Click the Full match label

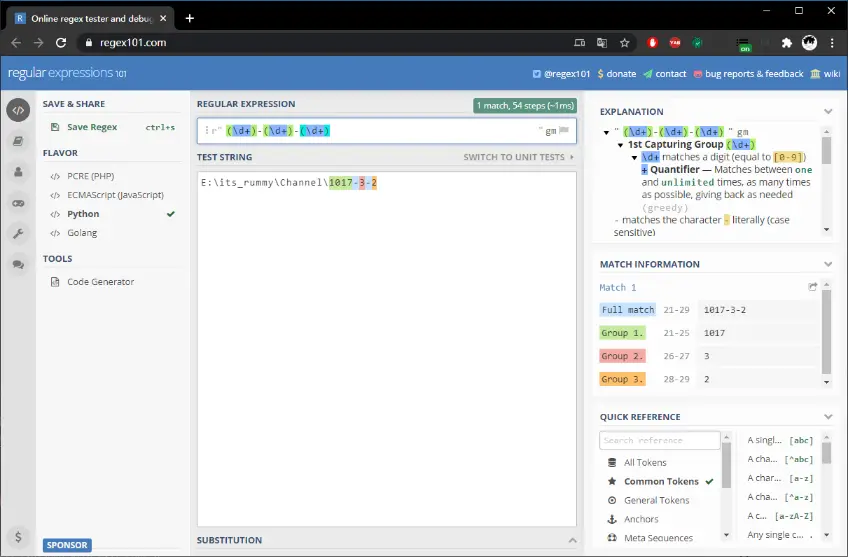coord(628,310)
